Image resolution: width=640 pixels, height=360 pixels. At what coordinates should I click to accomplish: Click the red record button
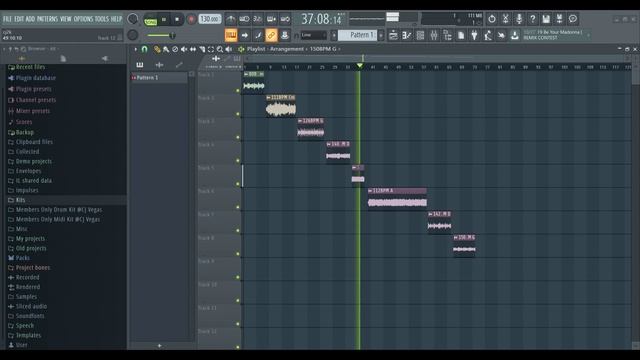[191, 19]
